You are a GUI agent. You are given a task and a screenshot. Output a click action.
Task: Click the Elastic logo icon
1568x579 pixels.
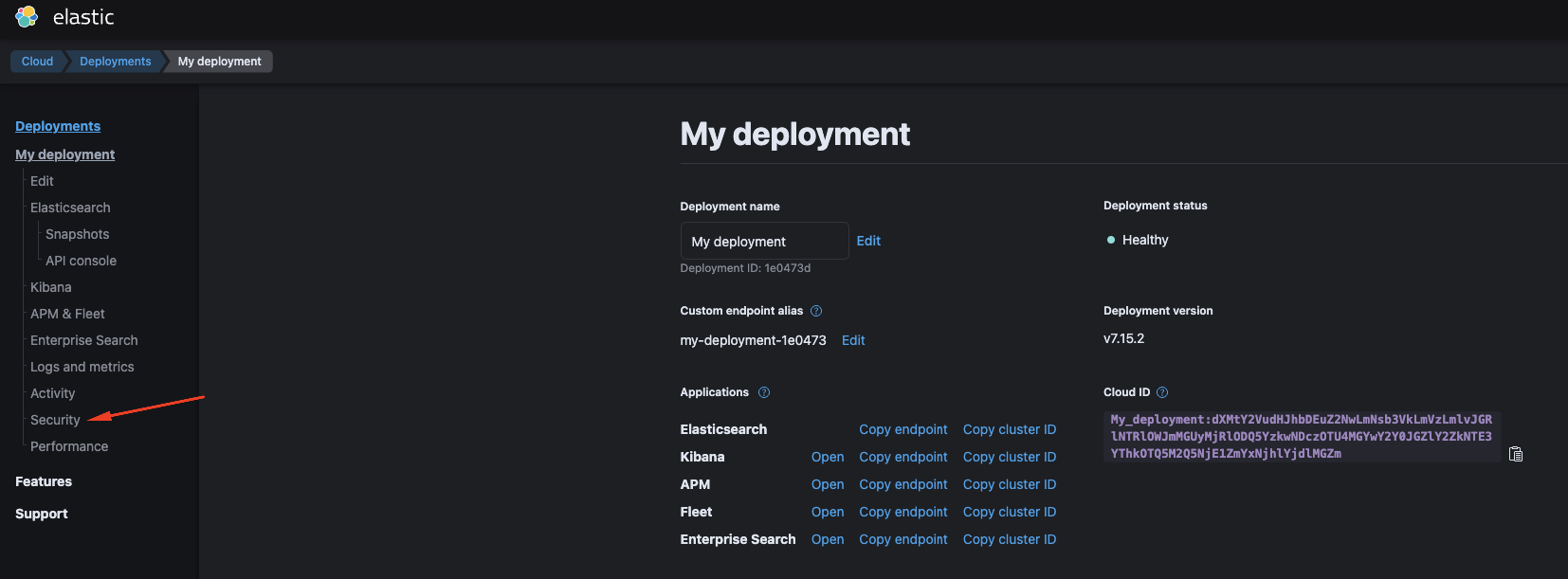(x=27, y=16)
